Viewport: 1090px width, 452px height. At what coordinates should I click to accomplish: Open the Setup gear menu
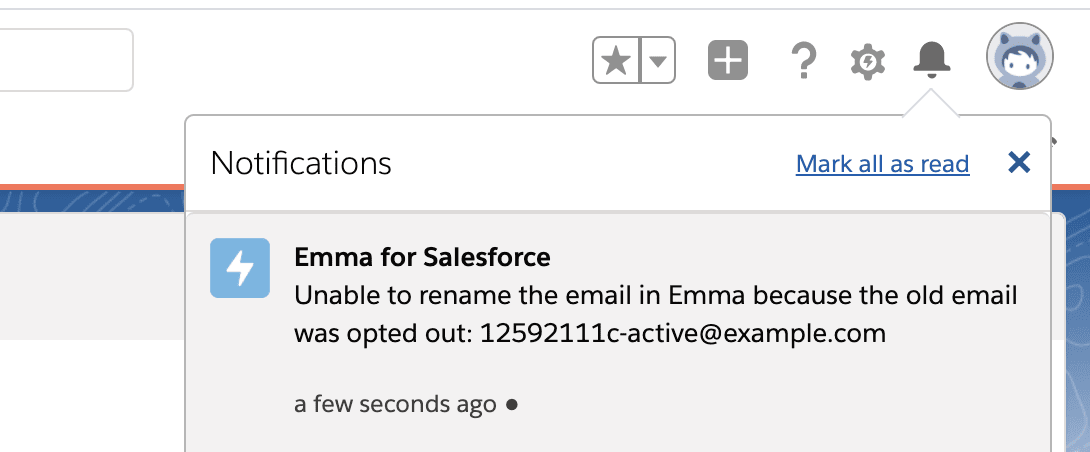click(x=868, y=62)
